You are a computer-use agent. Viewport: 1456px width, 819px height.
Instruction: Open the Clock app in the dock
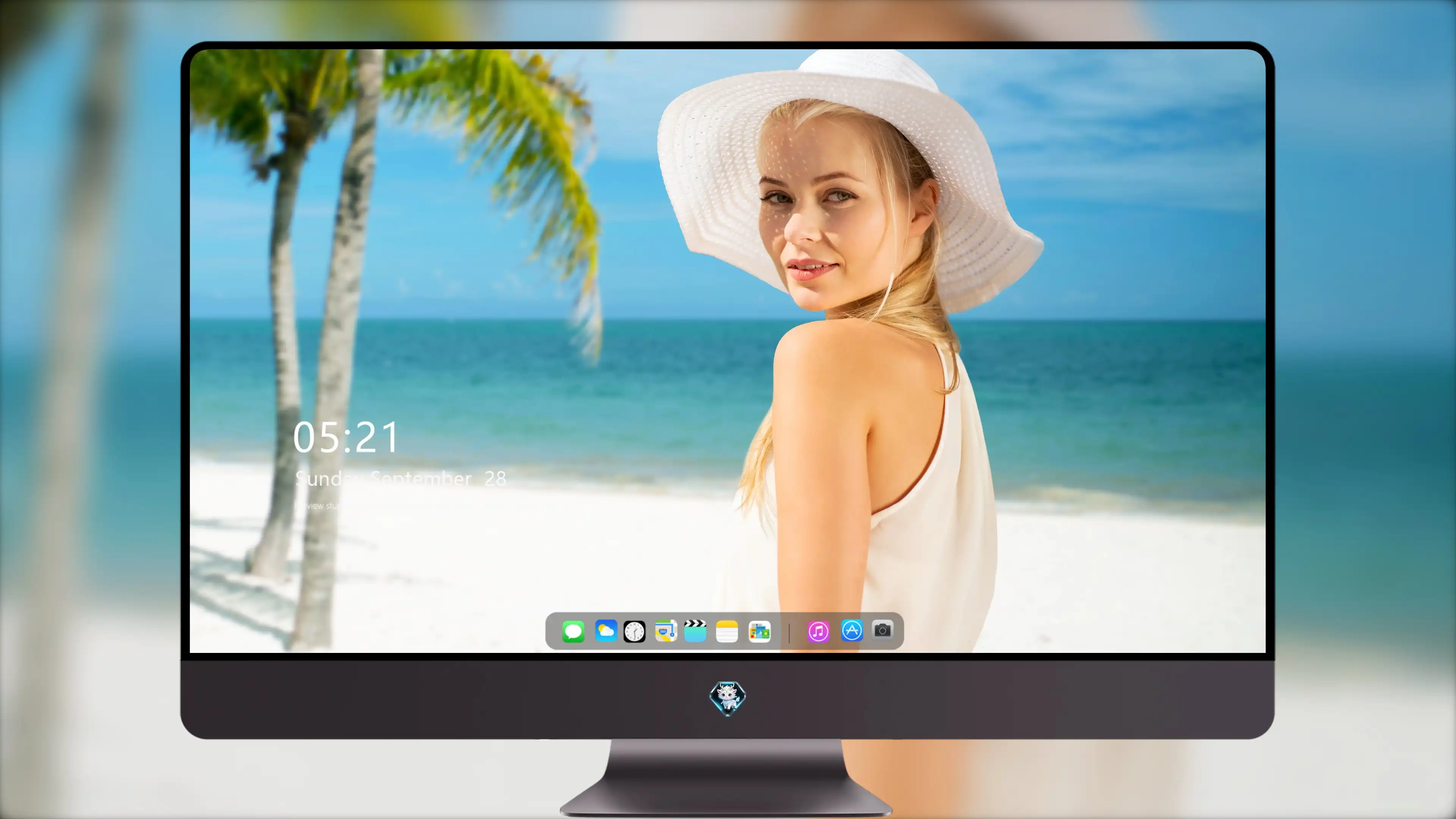(x=634, y=631)
